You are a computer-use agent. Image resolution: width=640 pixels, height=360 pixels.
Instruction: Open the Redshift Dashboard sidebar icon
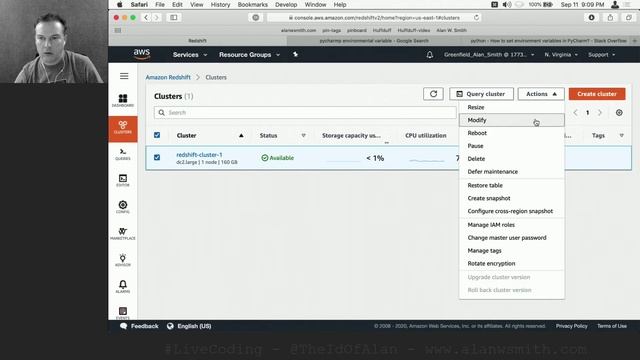(123, 100)
